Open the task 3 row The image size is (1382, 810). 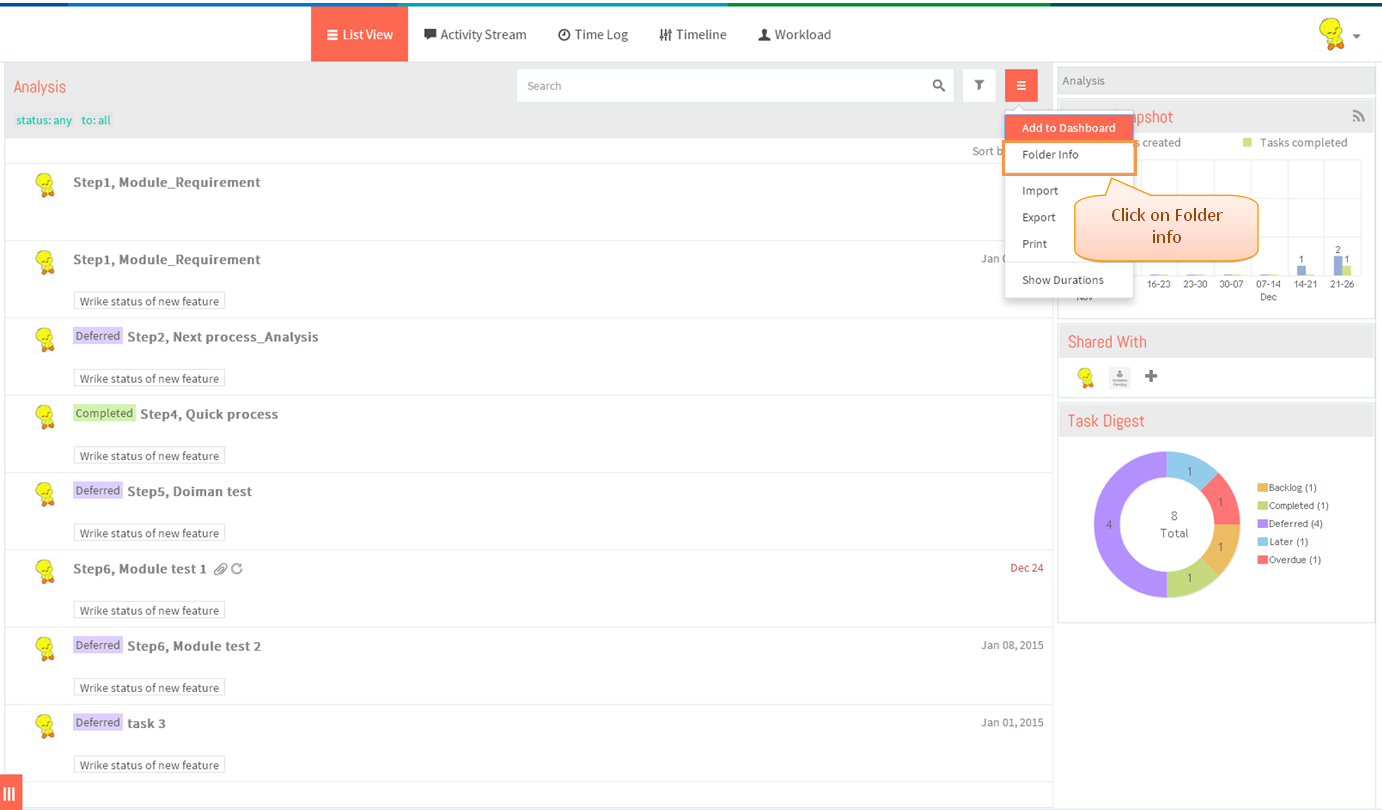(146, 723)
